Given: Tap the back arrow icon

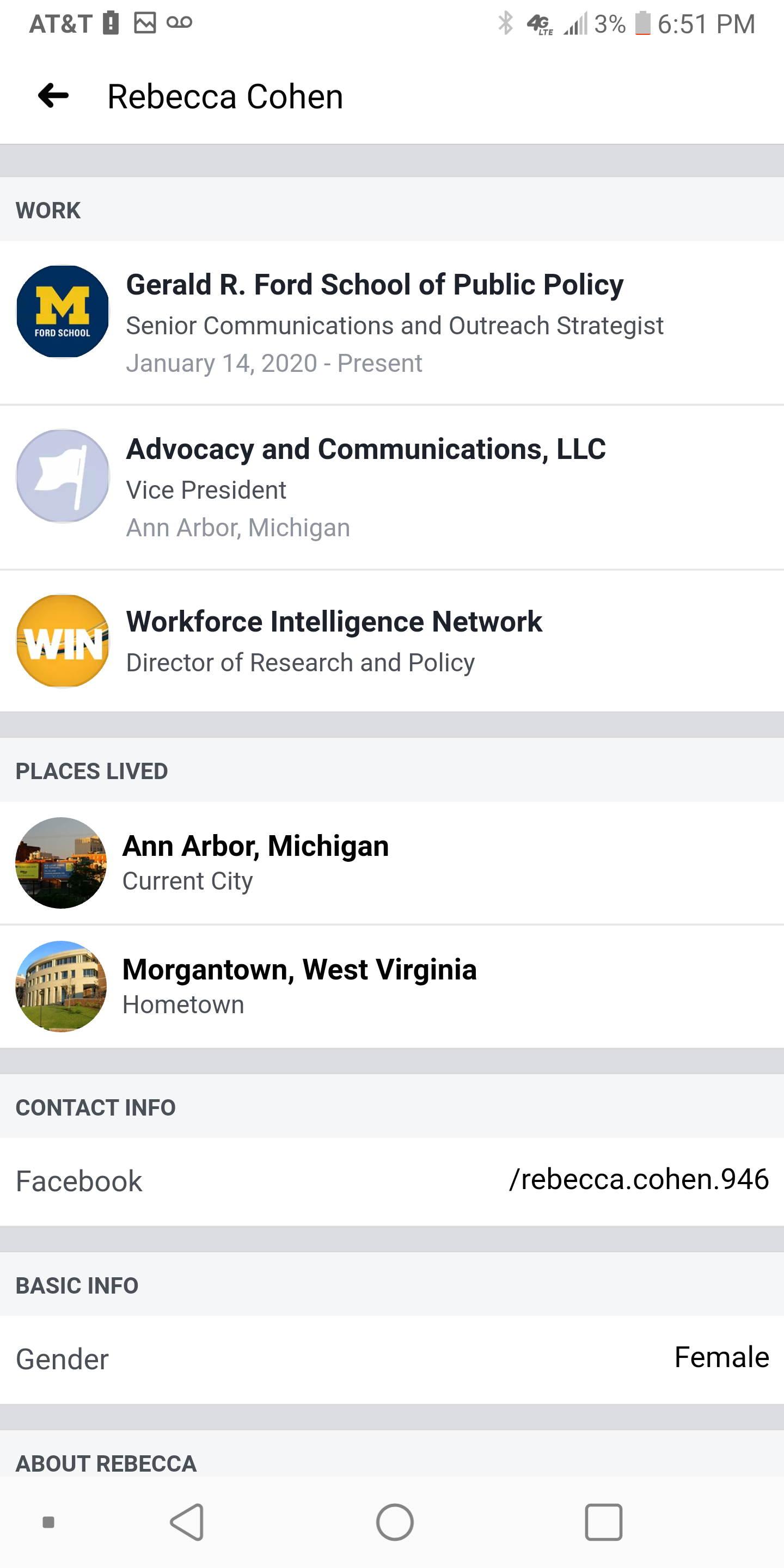Looking at the screenshot, I should point(53,96).
